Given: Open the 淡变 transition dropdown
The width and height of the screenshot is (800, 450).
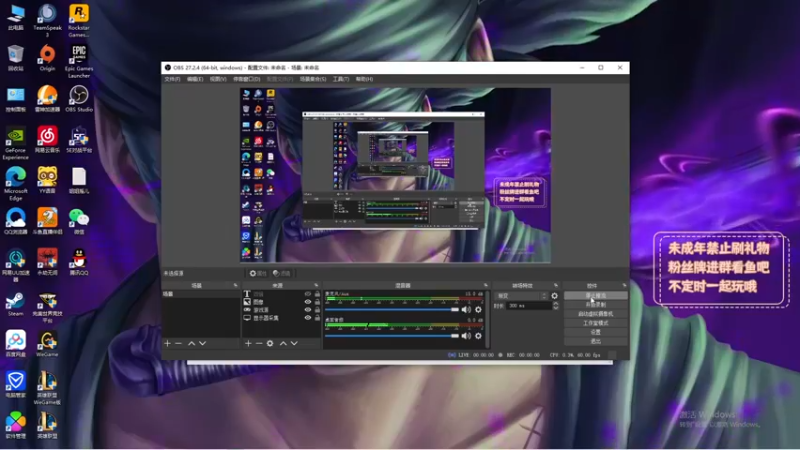Looking at the screenshot, I should 520,296.
